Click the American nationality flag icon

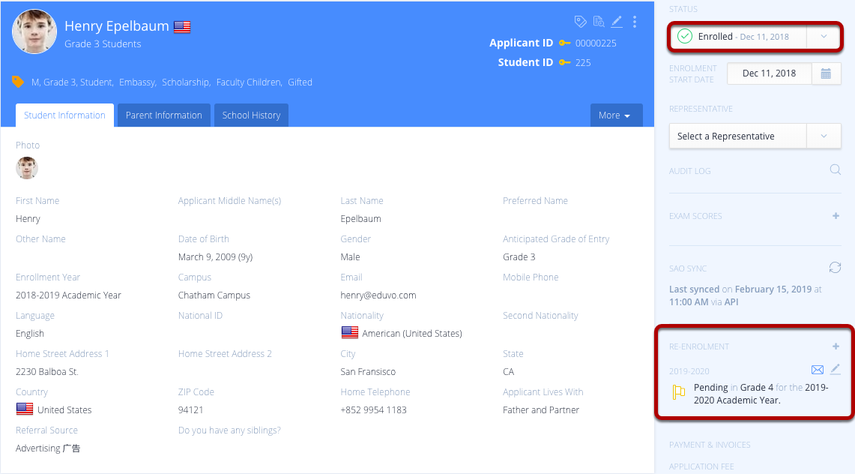(x=350, y=332)
